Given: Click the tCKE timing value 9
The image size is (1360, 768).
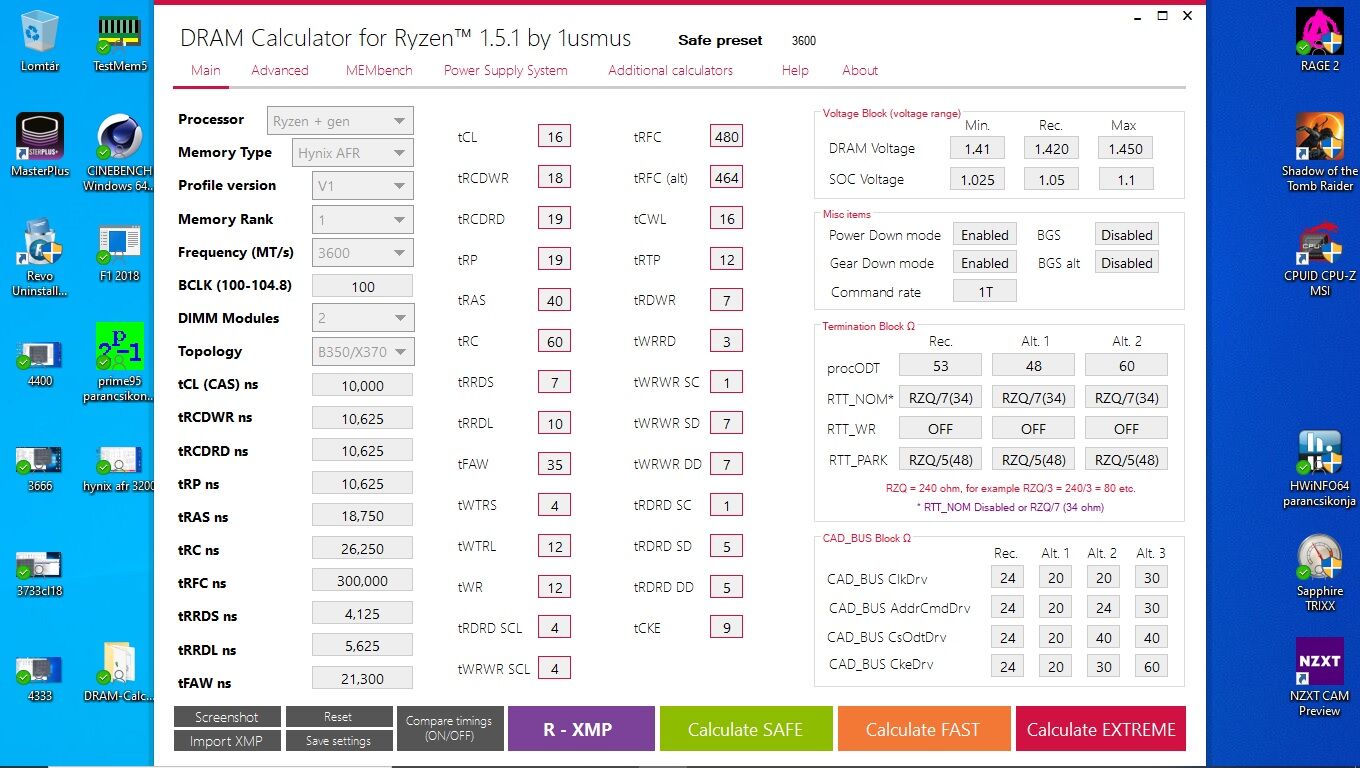Looking at the screenshot, I should point(727,628).
